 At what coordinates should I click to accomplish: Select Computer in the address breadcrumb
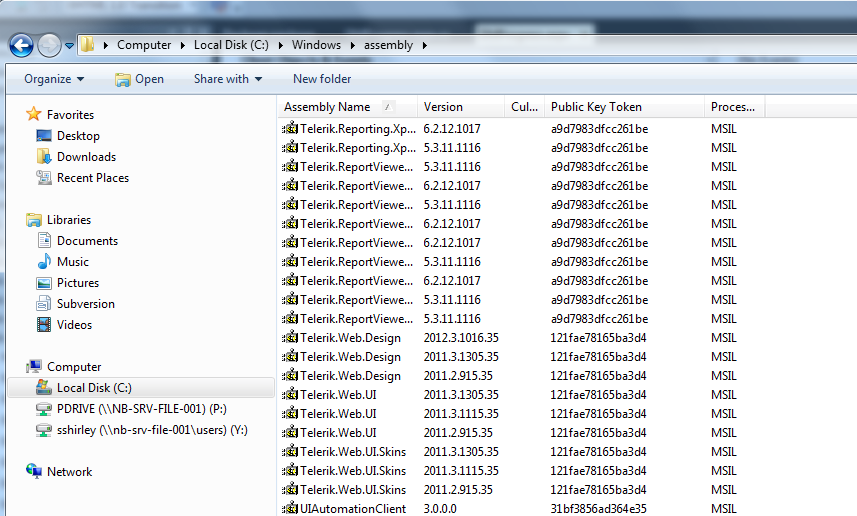click(144, 45)
